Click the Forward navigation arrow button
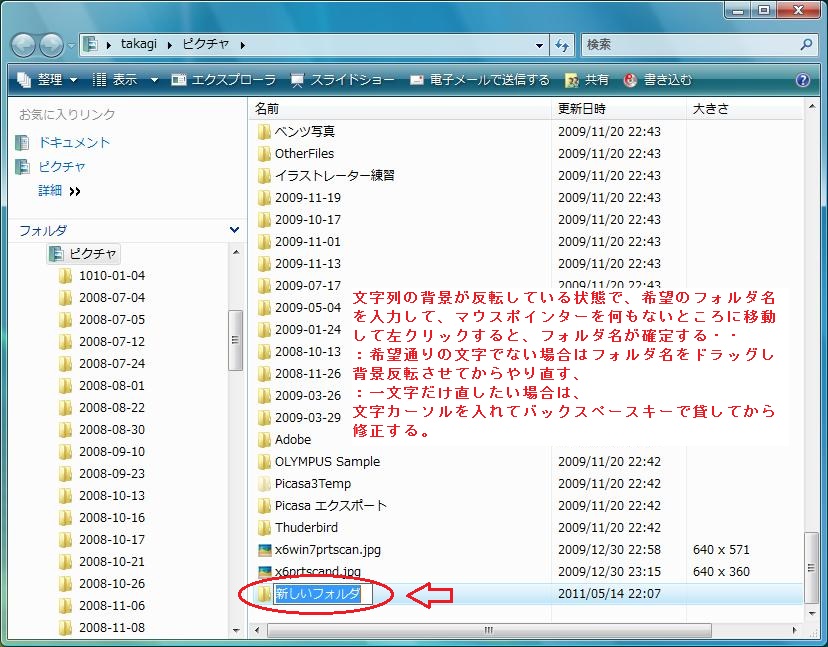The height and width of the screenshot is (647, 828). click(51, 45)
